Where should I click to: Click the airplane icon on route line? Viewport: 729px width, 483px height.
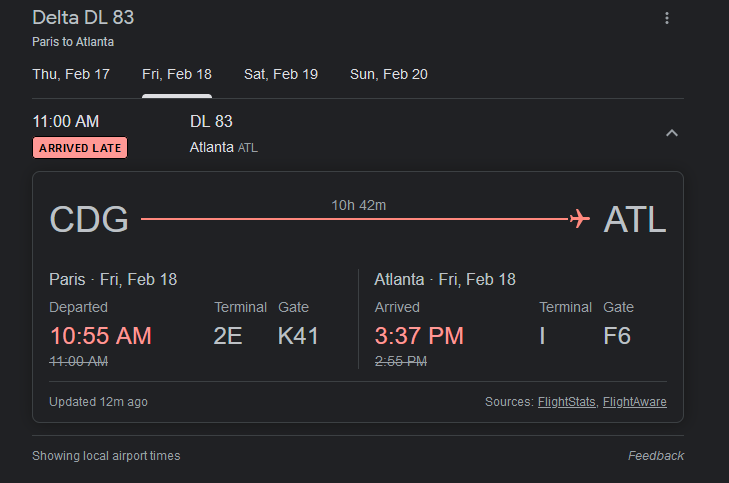coord(579,219)
